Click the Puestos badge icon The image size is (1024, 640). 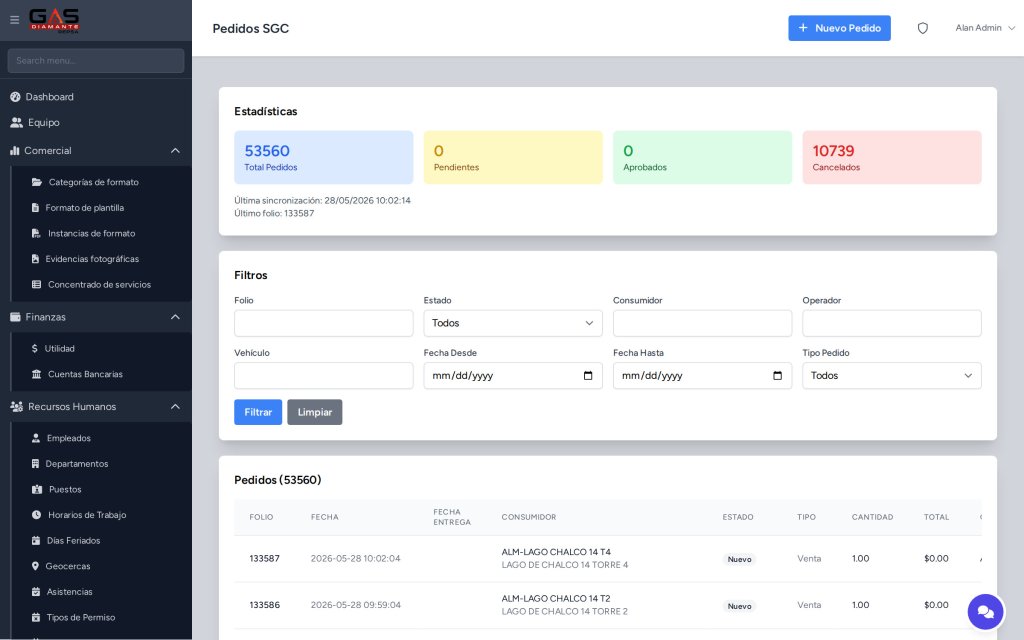[37, 489]
